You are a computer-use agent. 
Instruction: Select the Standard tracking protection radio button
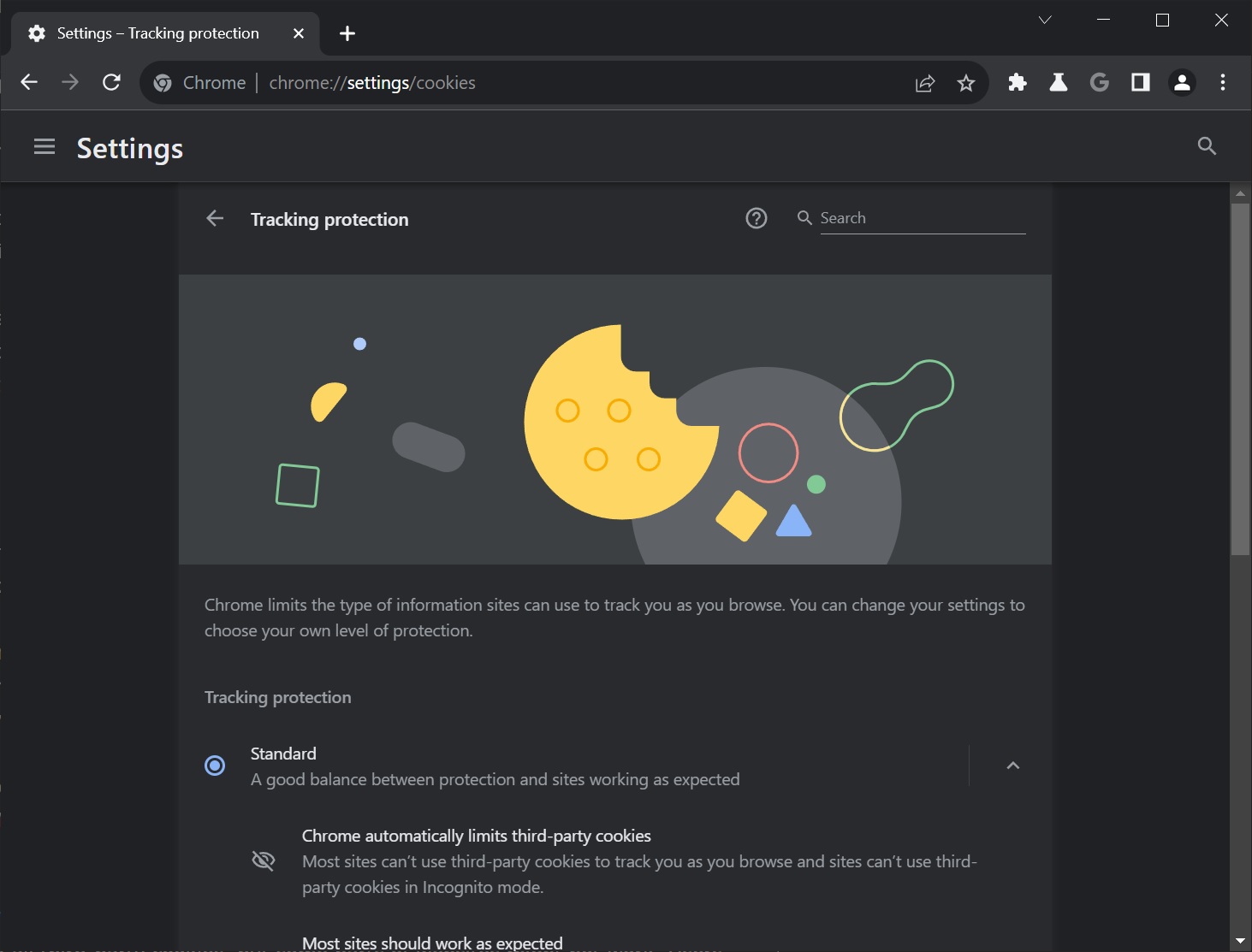[x=215, y=766]
